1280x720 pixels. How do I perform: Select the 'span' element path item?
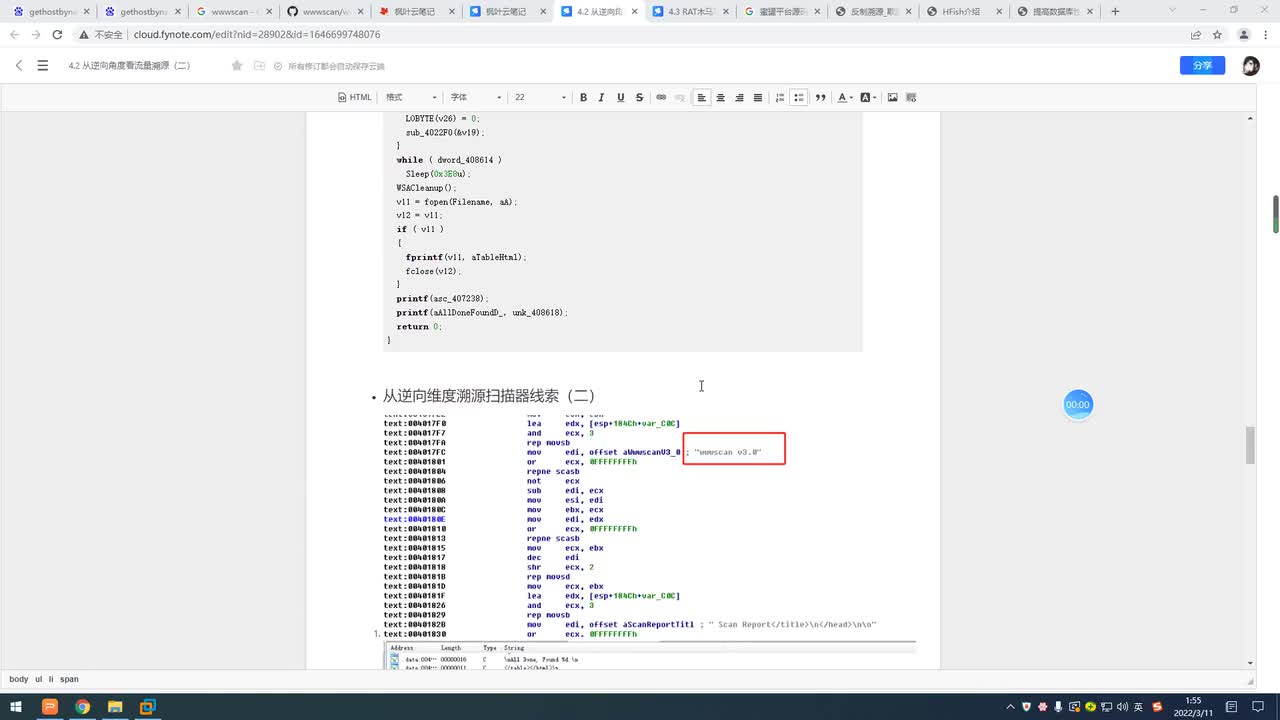(x=69, y=679)
